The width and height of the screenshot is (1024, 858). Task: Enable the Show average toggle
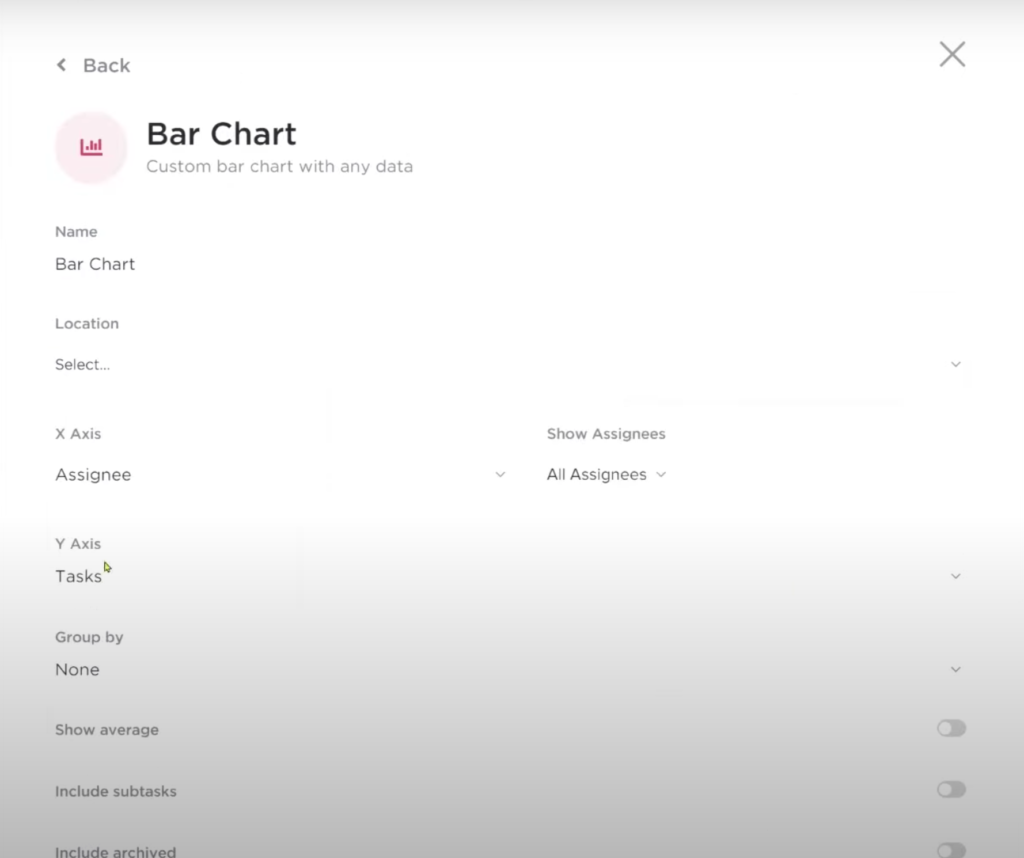pos(952,728)
